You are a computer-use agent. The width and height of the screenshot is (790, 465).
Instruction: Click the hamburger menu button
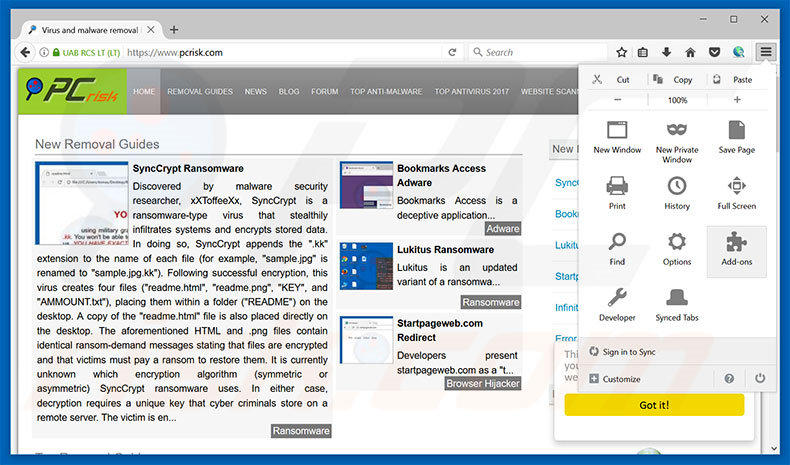(x=765, y=52)
